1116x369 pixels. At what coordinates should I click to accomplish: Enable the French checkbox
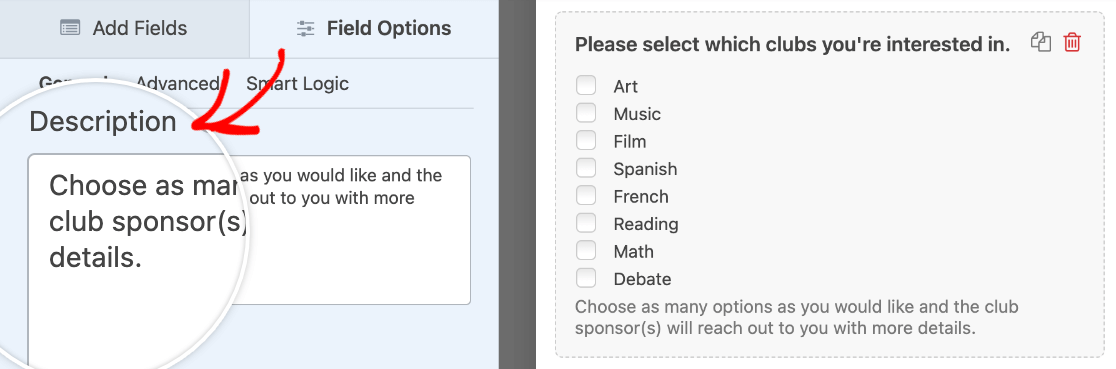[586, 195]
